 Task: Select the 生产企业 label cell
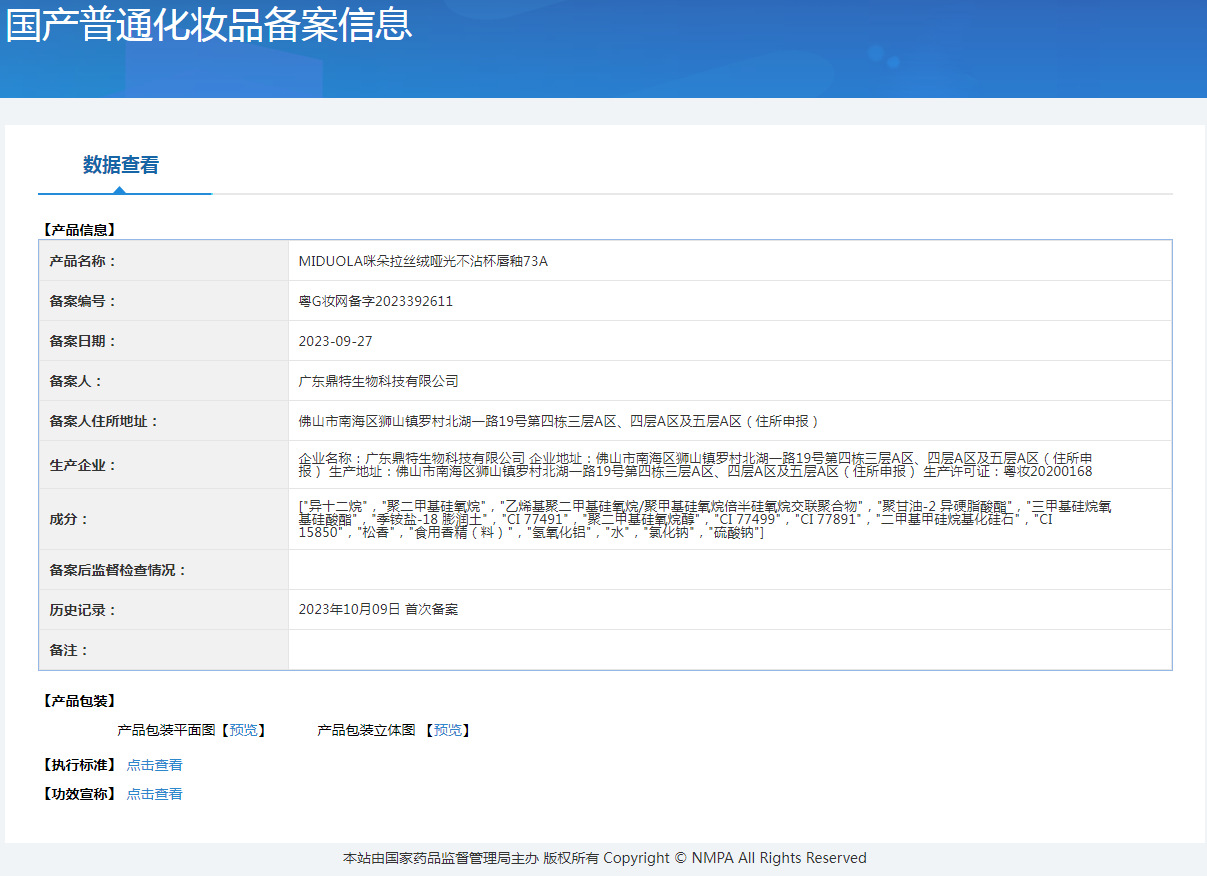coord(164,465)
